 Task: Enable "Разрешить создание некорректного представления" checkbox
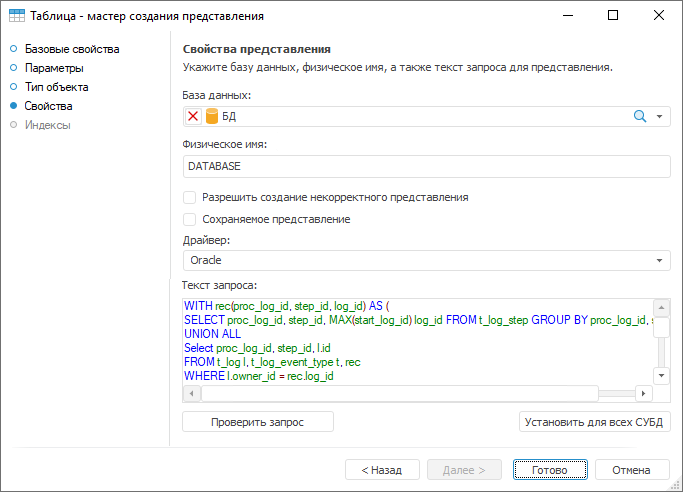(190, 198)
